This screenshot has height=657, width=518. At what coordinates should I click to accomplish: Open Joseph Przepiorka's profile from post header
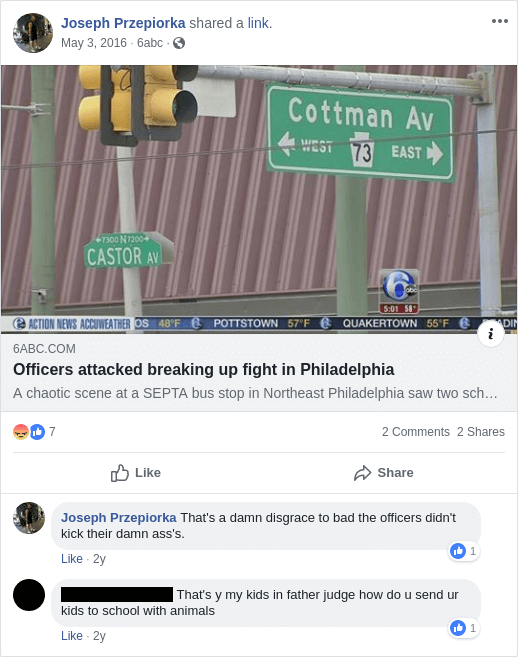[x=123, y=23]
